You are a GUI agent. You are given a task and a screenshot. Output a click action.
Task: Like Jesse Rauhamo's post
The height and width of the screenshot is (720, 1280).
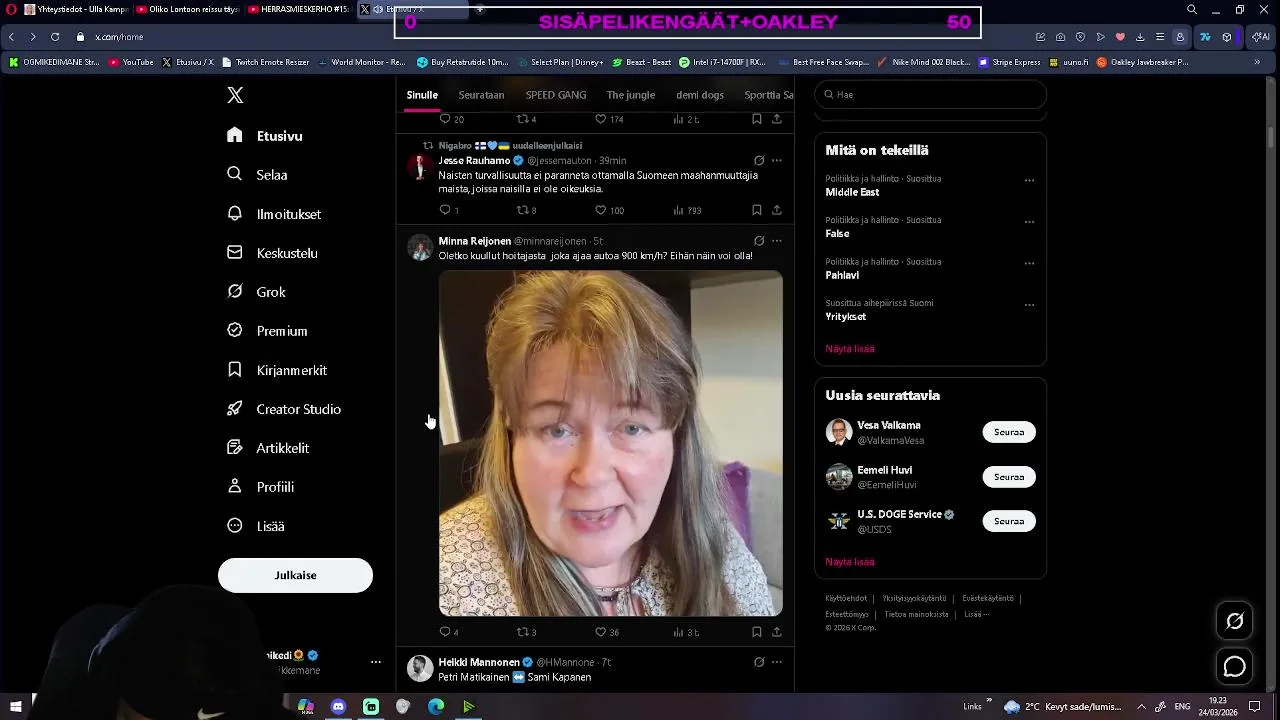pyautogui.click(x=609, y=210)
